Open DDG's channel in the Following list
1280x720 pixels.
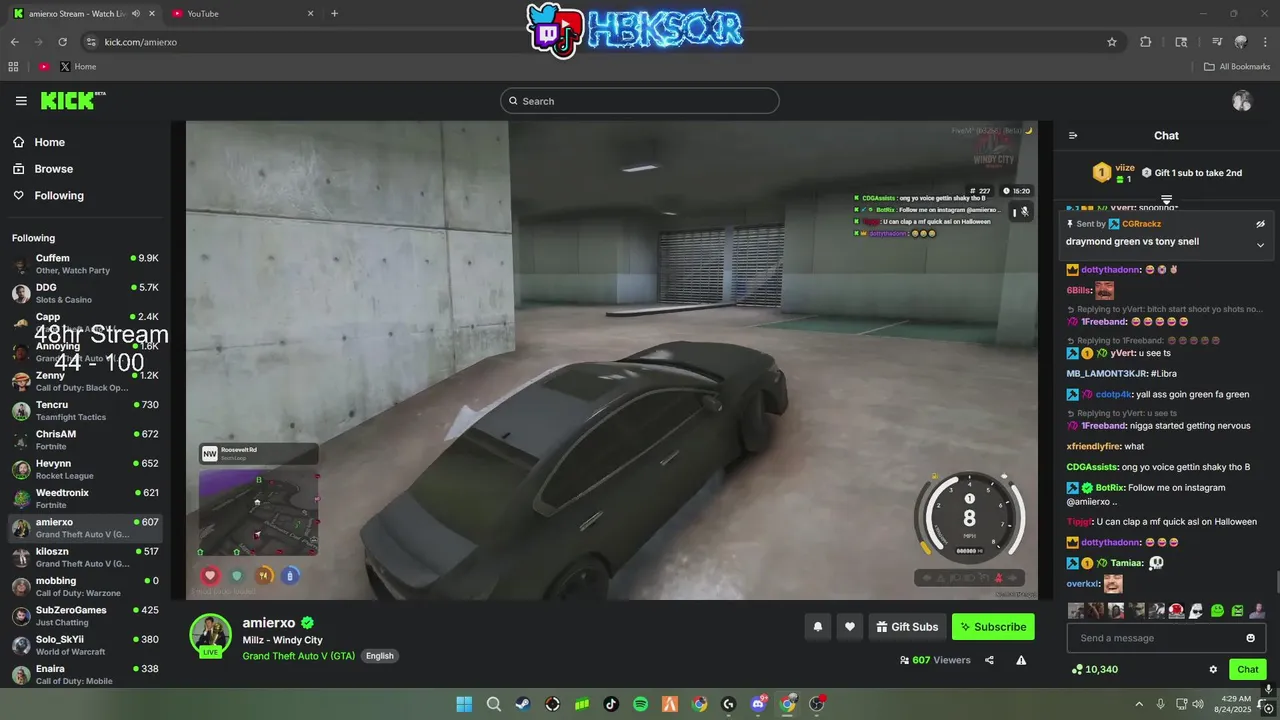85,293
